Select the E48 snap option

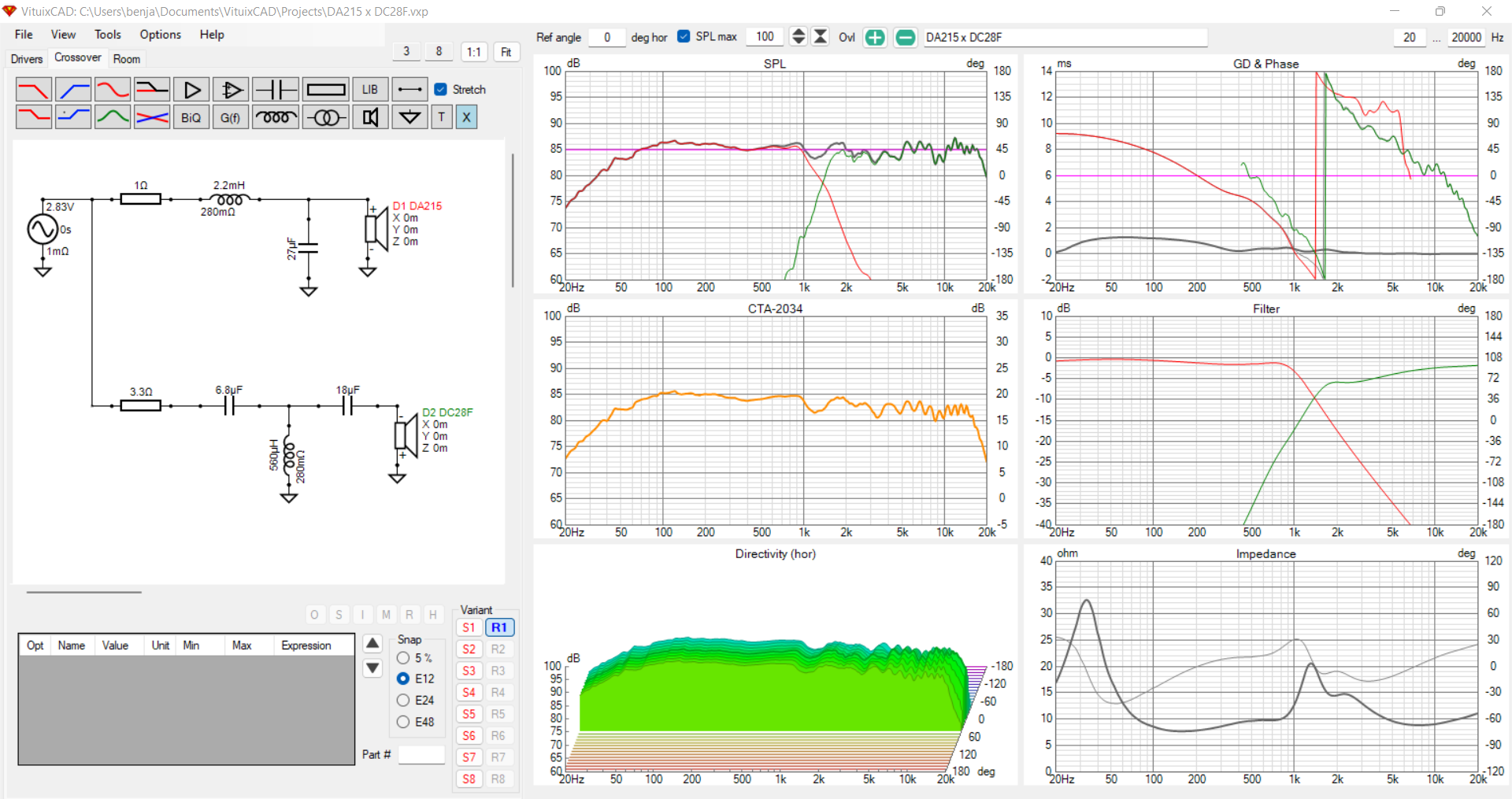click(403, 722)
